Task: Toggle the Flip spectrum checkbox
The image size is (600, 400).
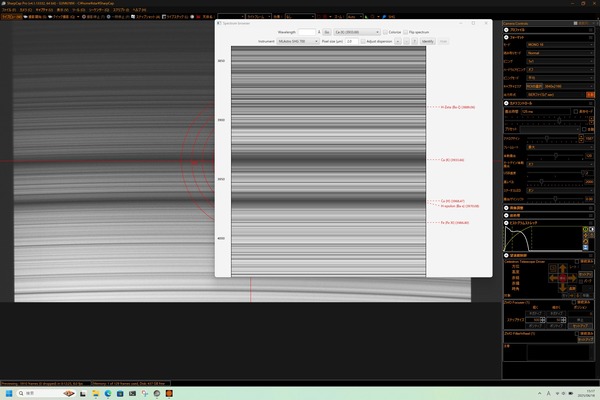Action: coord(406,32)
